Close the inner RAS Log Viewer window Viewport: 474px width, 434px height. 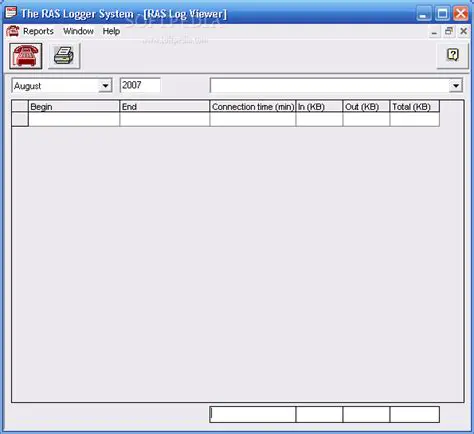tap(463, 32)
